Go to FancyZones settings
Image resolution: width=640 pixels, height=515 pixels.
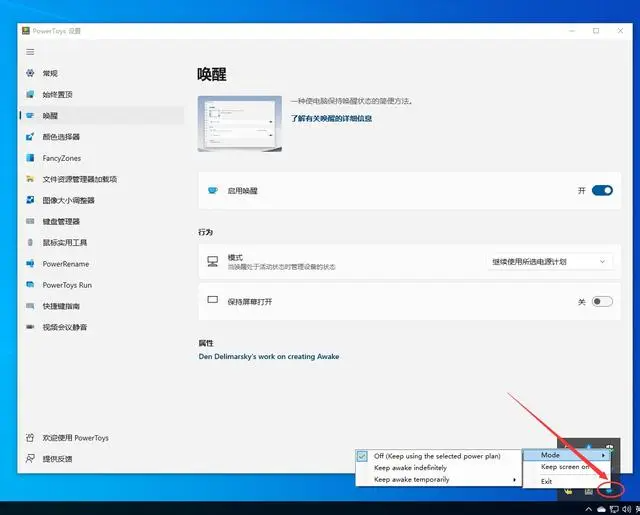[102, 158]
